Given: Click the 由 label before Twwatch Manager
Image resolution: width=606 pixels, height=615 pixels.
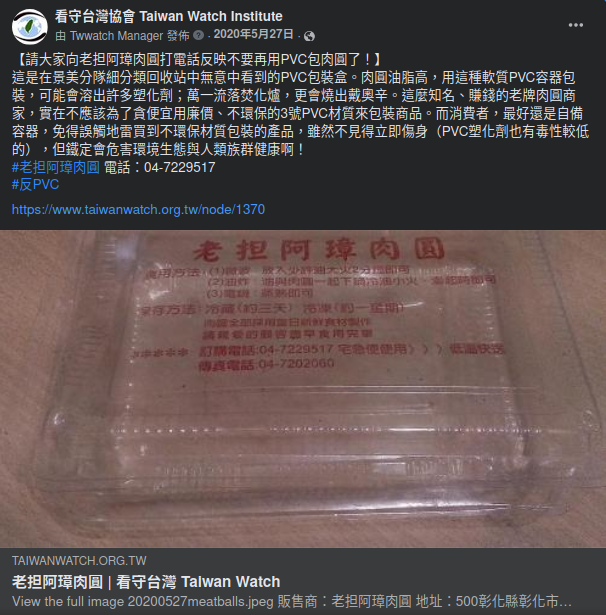Looking at the screenshot, I should pos(60,36).
